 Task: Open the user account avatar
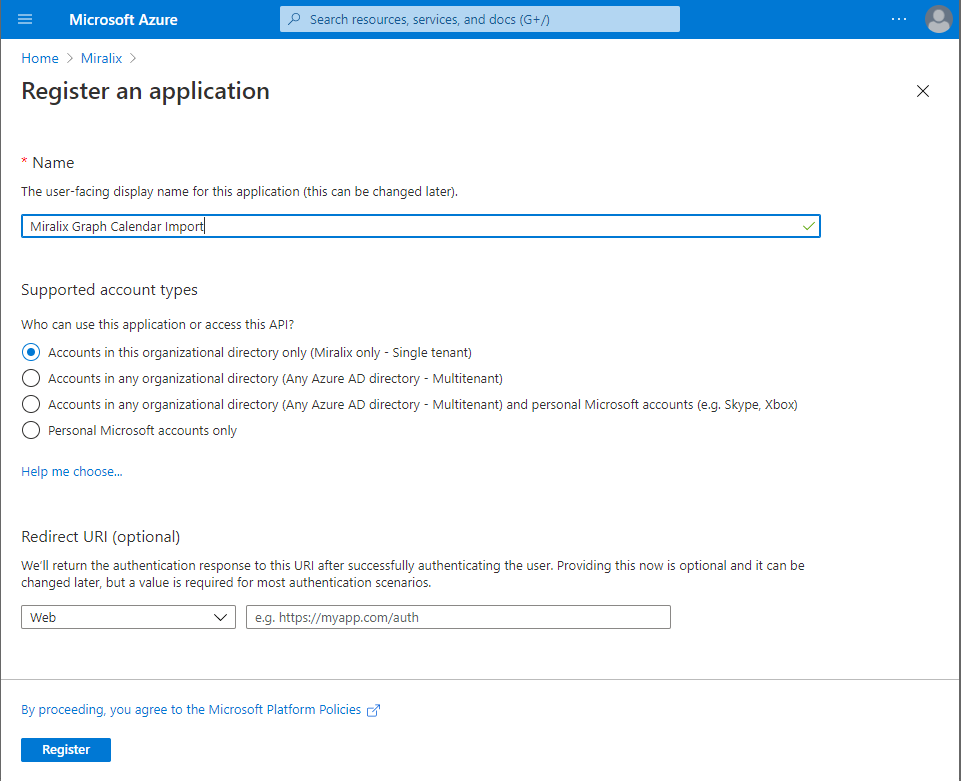[938, 19]
